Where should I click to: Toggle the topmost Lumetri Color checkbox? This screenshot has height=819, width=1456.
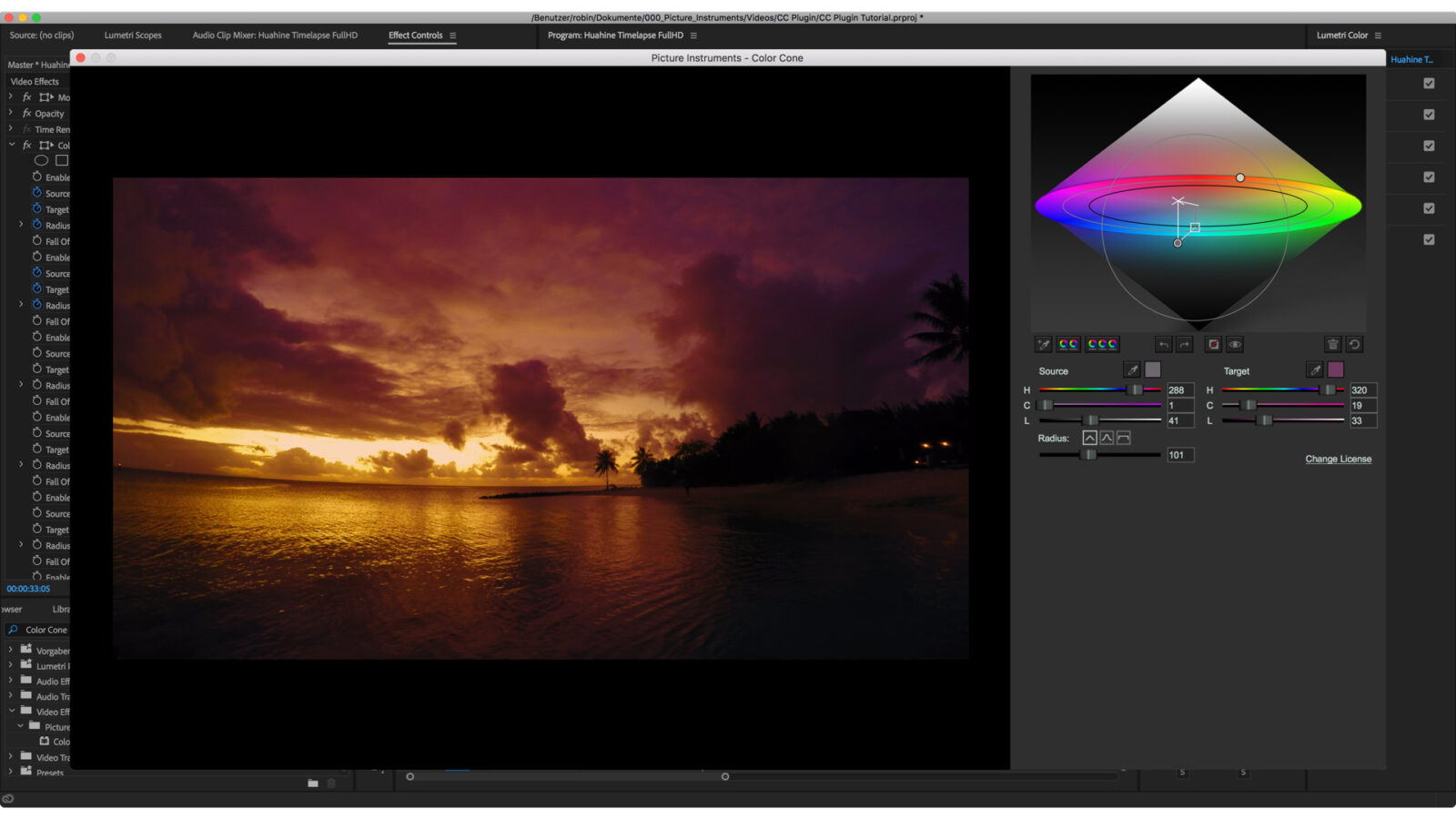1429,83
